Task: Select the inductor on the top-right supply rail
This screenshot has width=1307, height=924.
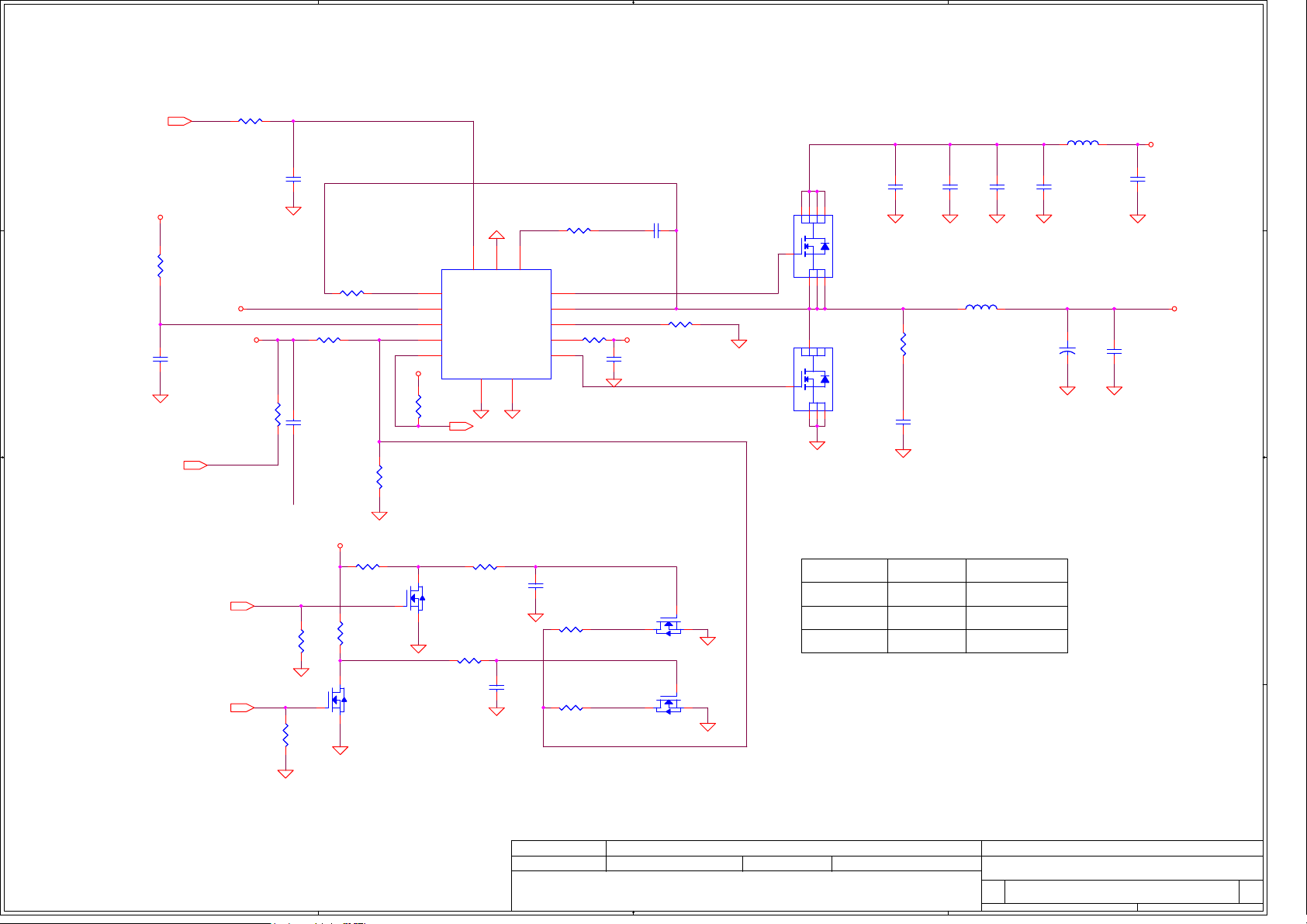Action: tap(1082, 143)
